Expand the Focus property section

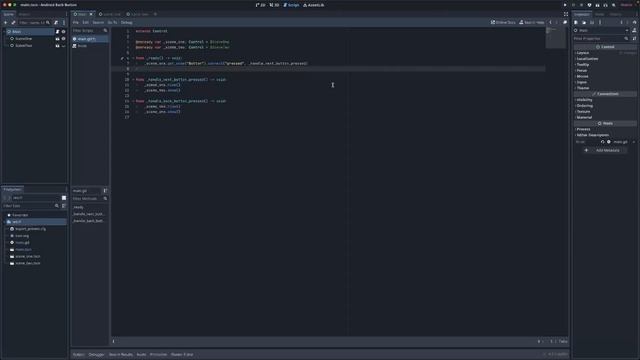(x=582, y=71)
